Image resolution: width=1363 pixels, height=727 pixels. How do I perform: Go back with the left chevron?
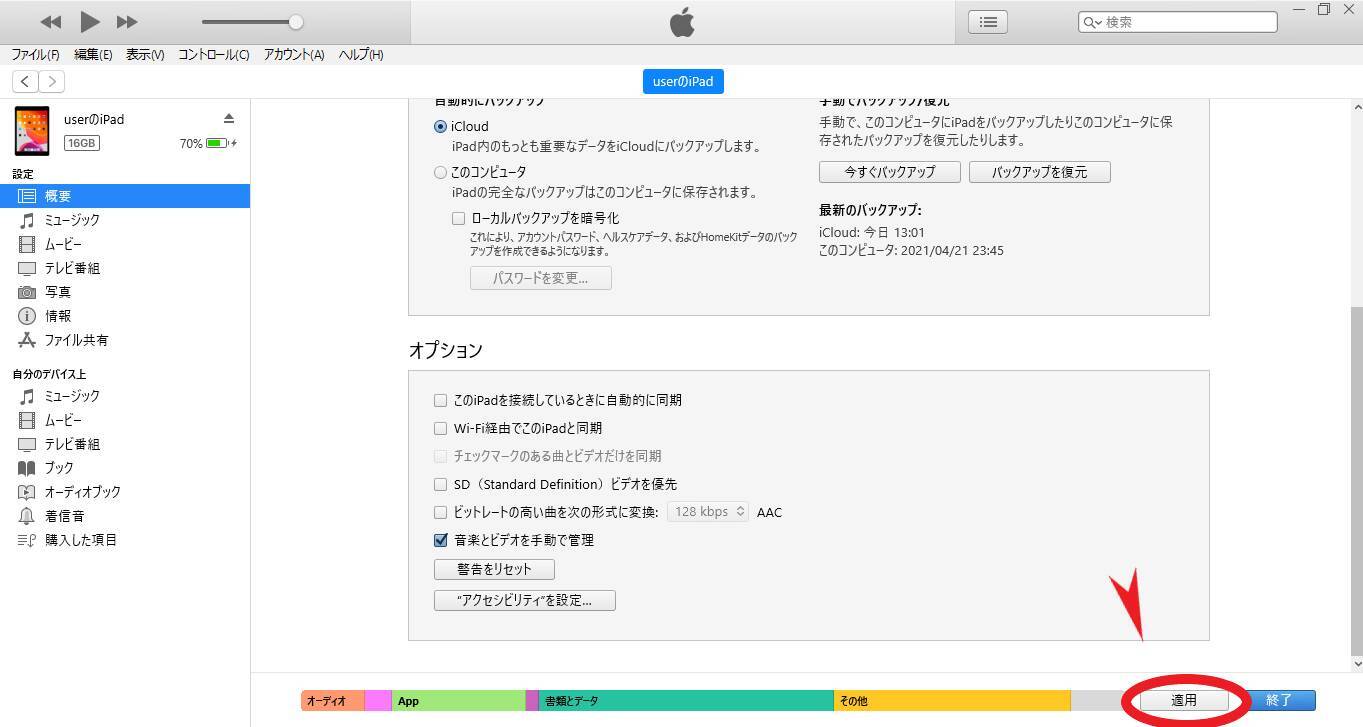point(25,81)
